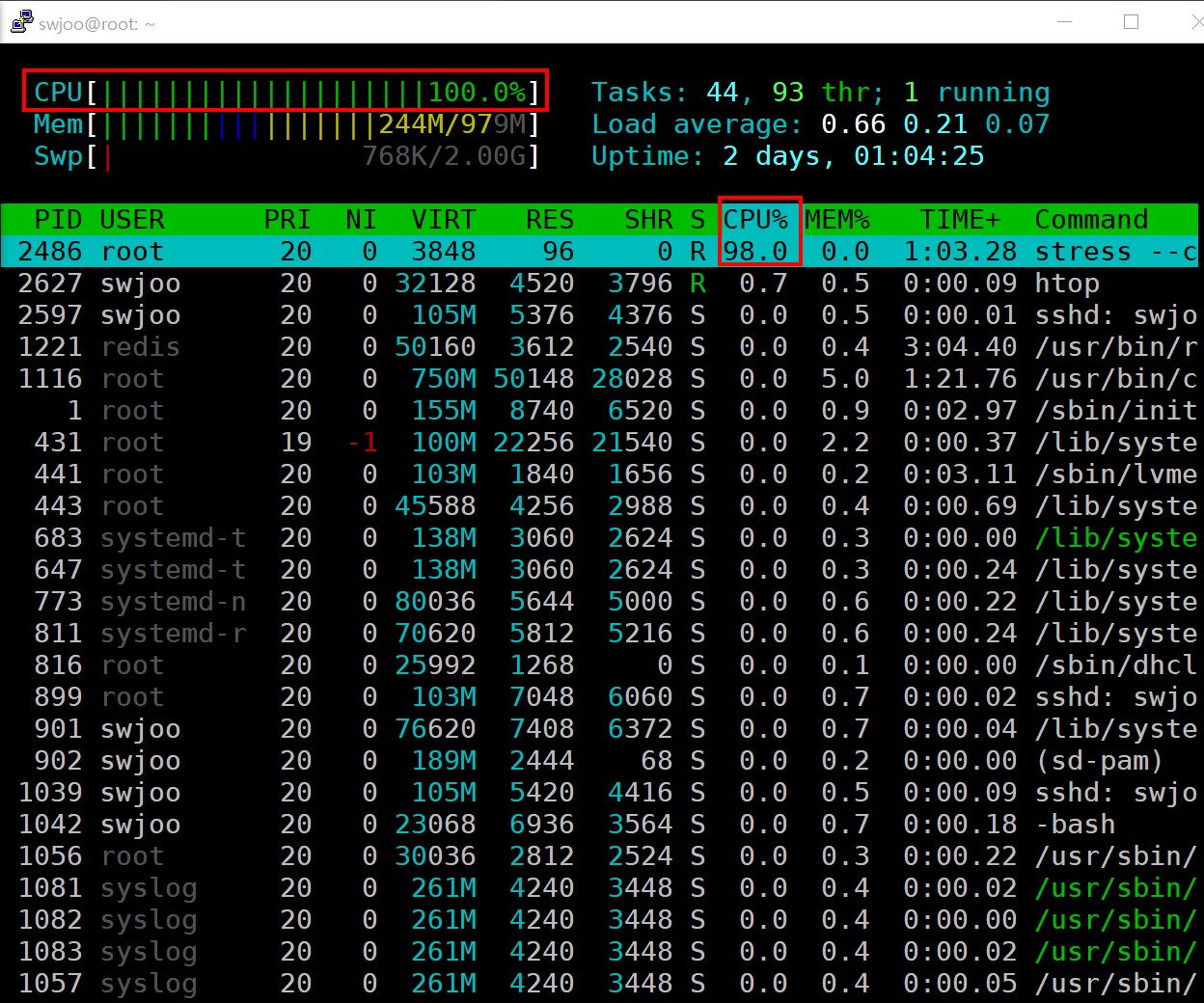
Task: Minimize the terminal window
Action: (1064, 21)
